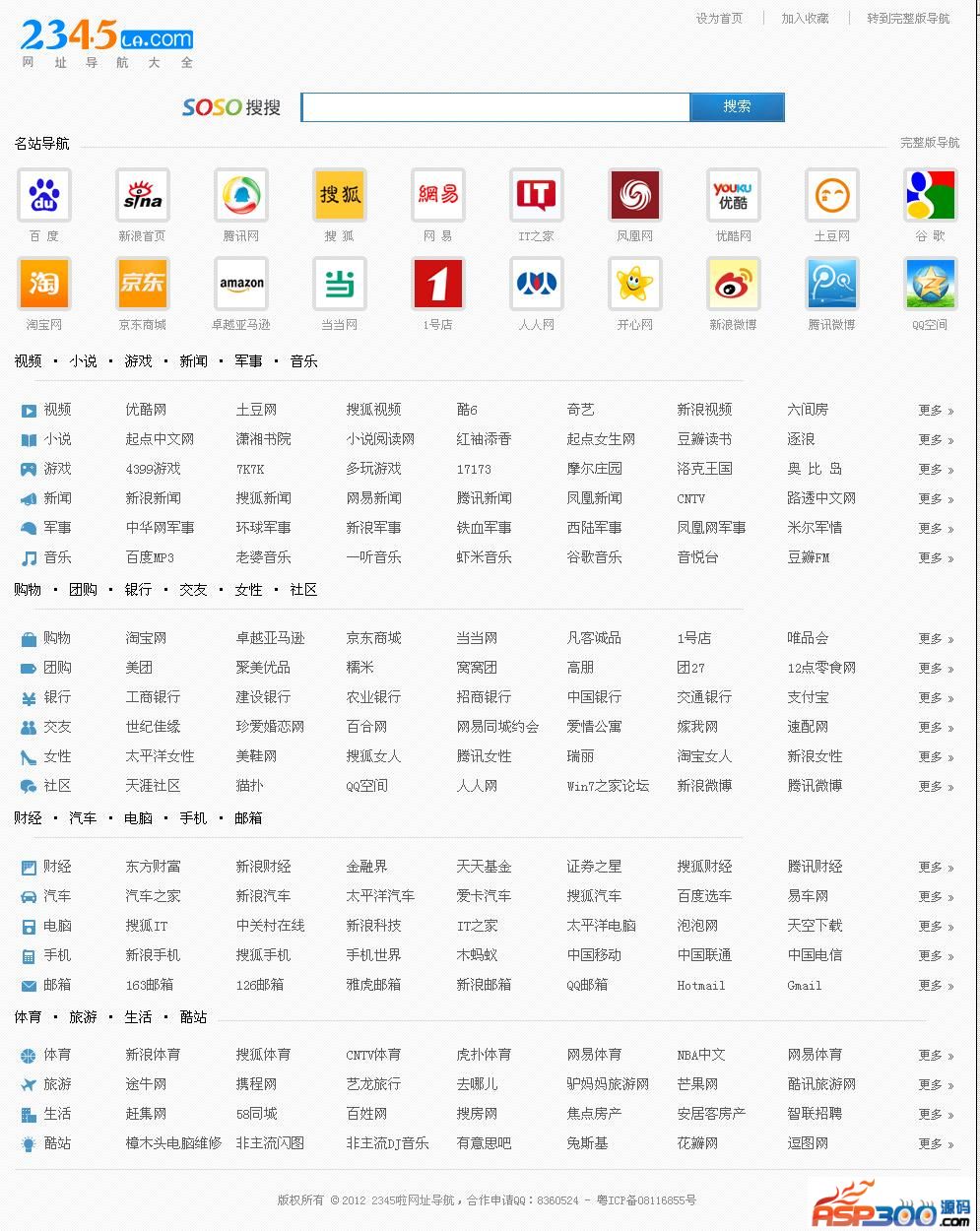
Task: Open the Tudou (土豆网) icon
Action: tap(832, 195)
